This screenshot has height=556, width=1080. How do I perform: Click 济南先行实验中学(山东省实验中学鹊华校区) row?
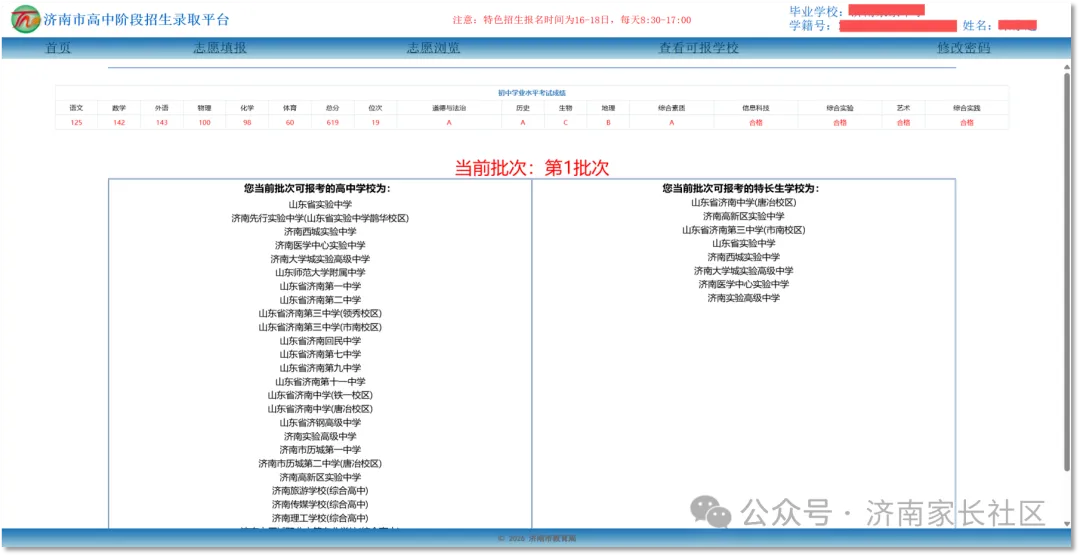point(320,218)
